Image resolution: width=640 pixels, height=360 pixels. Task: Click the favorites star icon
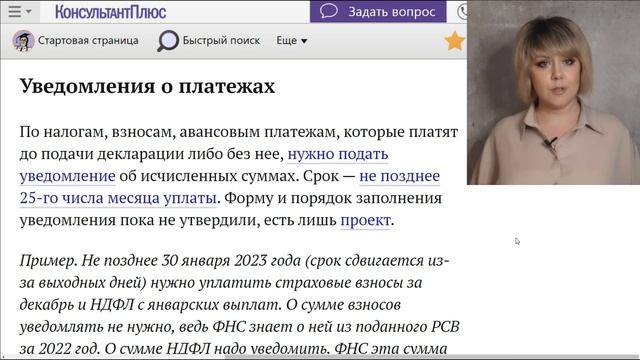pos(454,41)
